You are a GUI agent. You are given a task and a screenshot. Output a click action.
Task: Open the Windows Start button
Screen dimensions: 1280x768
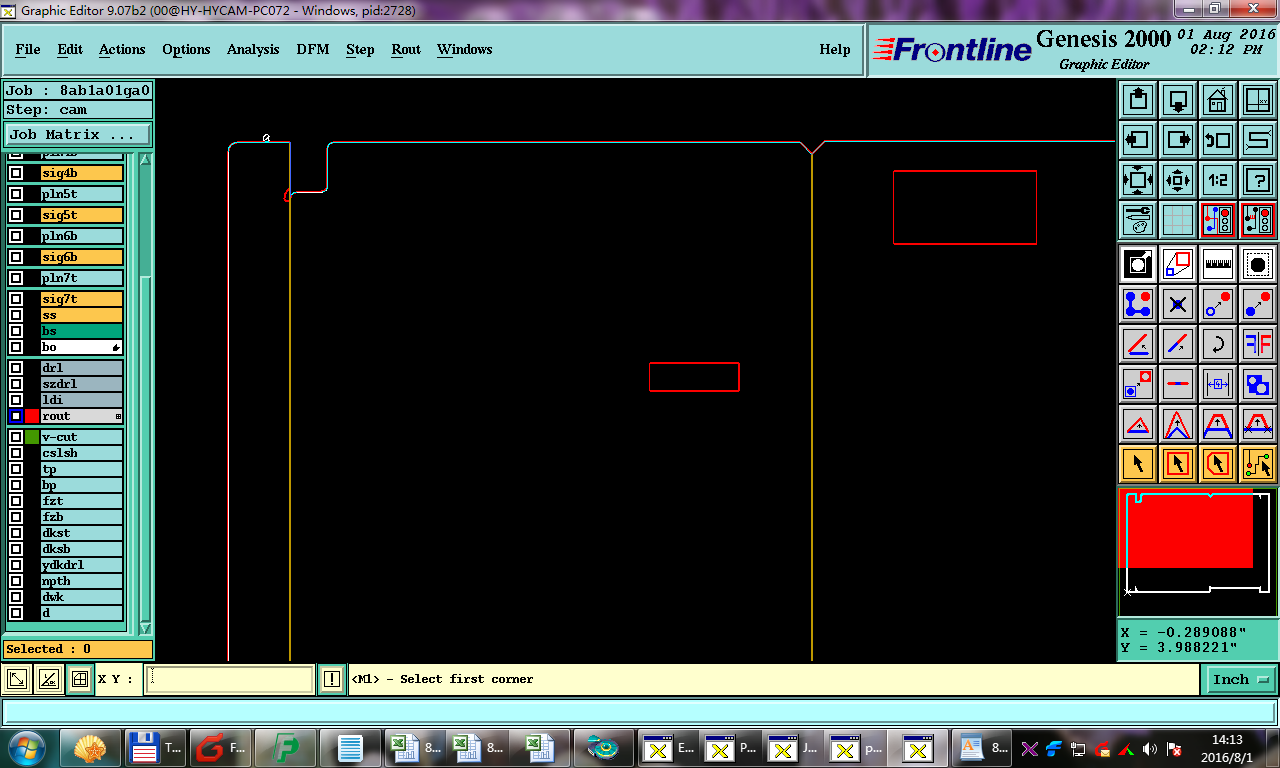pos(25,747)
